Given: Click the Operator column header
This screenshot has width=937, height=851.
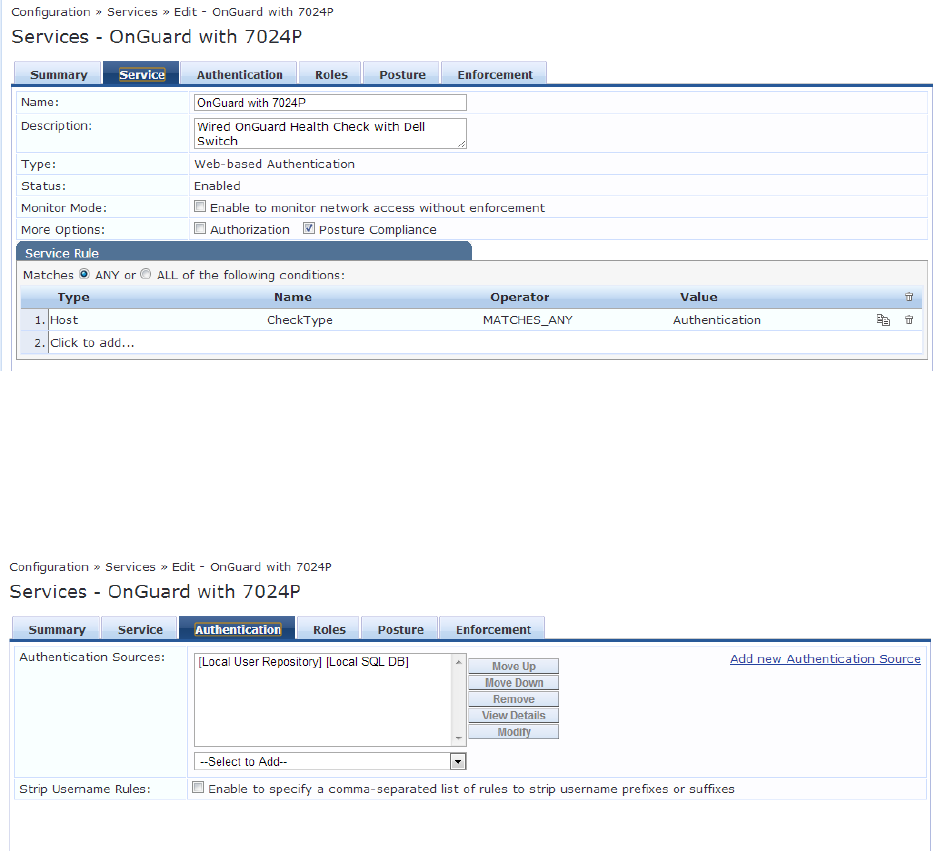Looking at the screenshot, I should [x=519, y=297].
